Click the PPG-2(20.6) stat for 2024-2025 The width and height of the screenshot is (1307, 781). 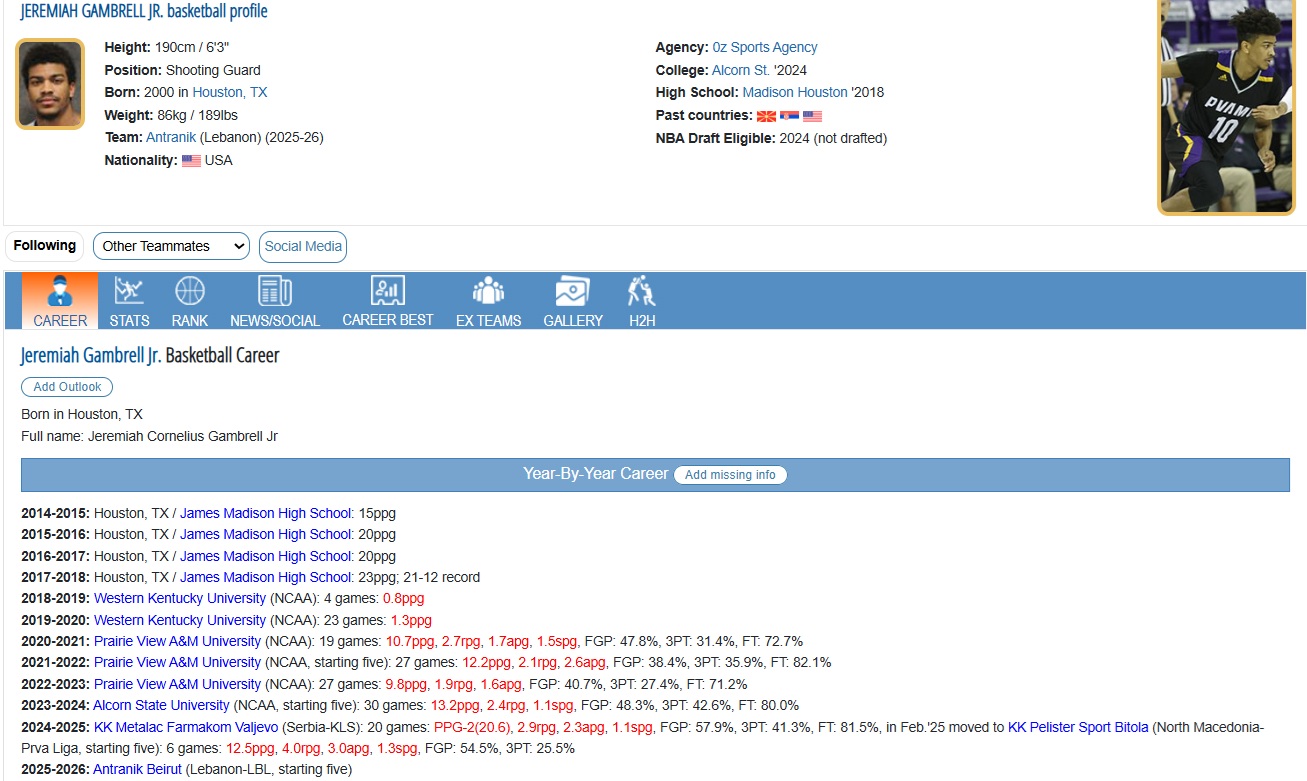click(x=473, y=727)
